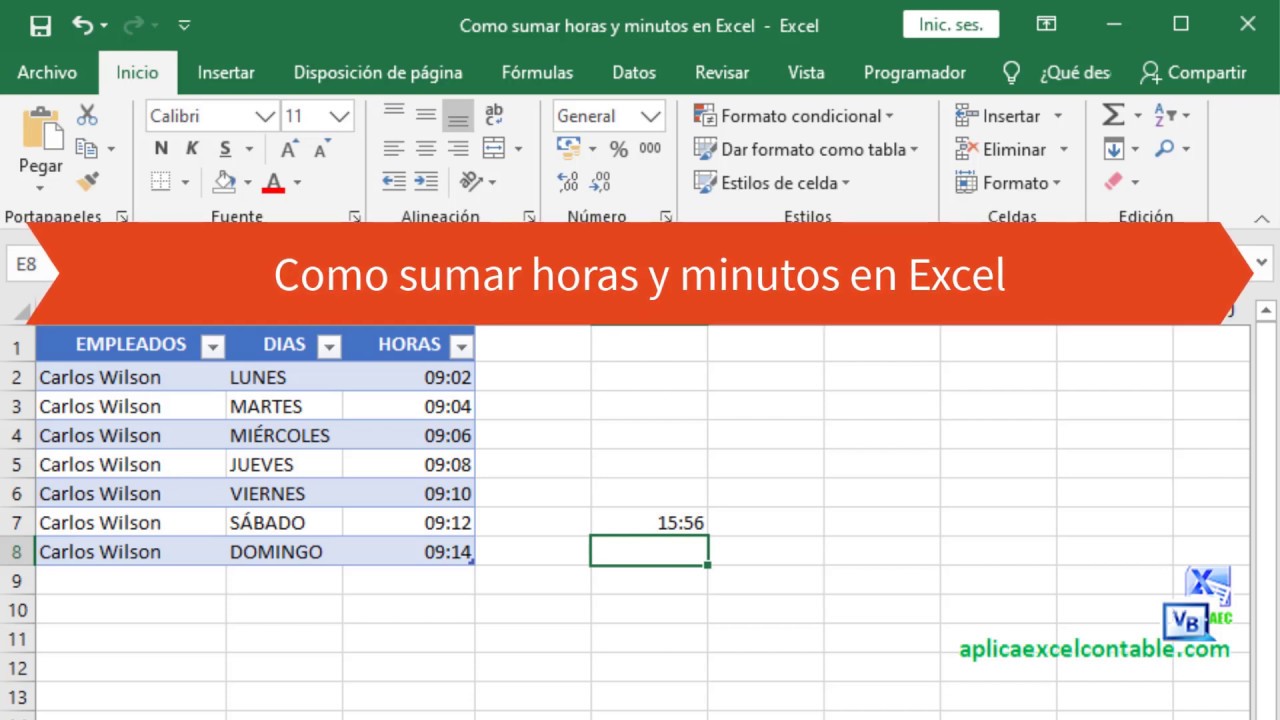Click the Inic. ses. button
This screenshot has width=1280, height=720.
pyautogui.click(x=950, y=23)
